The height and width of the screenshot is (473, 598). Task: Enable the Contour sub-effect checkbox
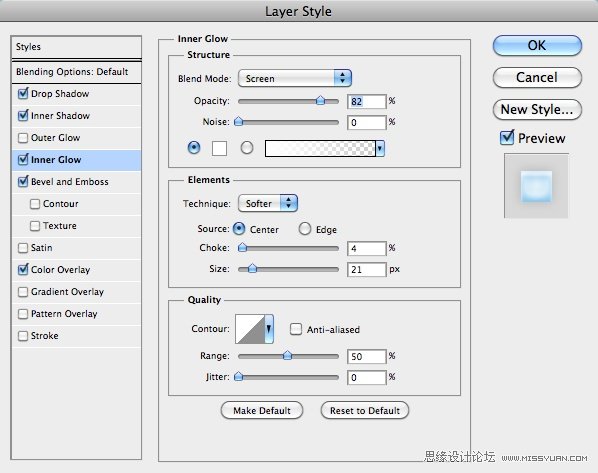coord(35,204)
